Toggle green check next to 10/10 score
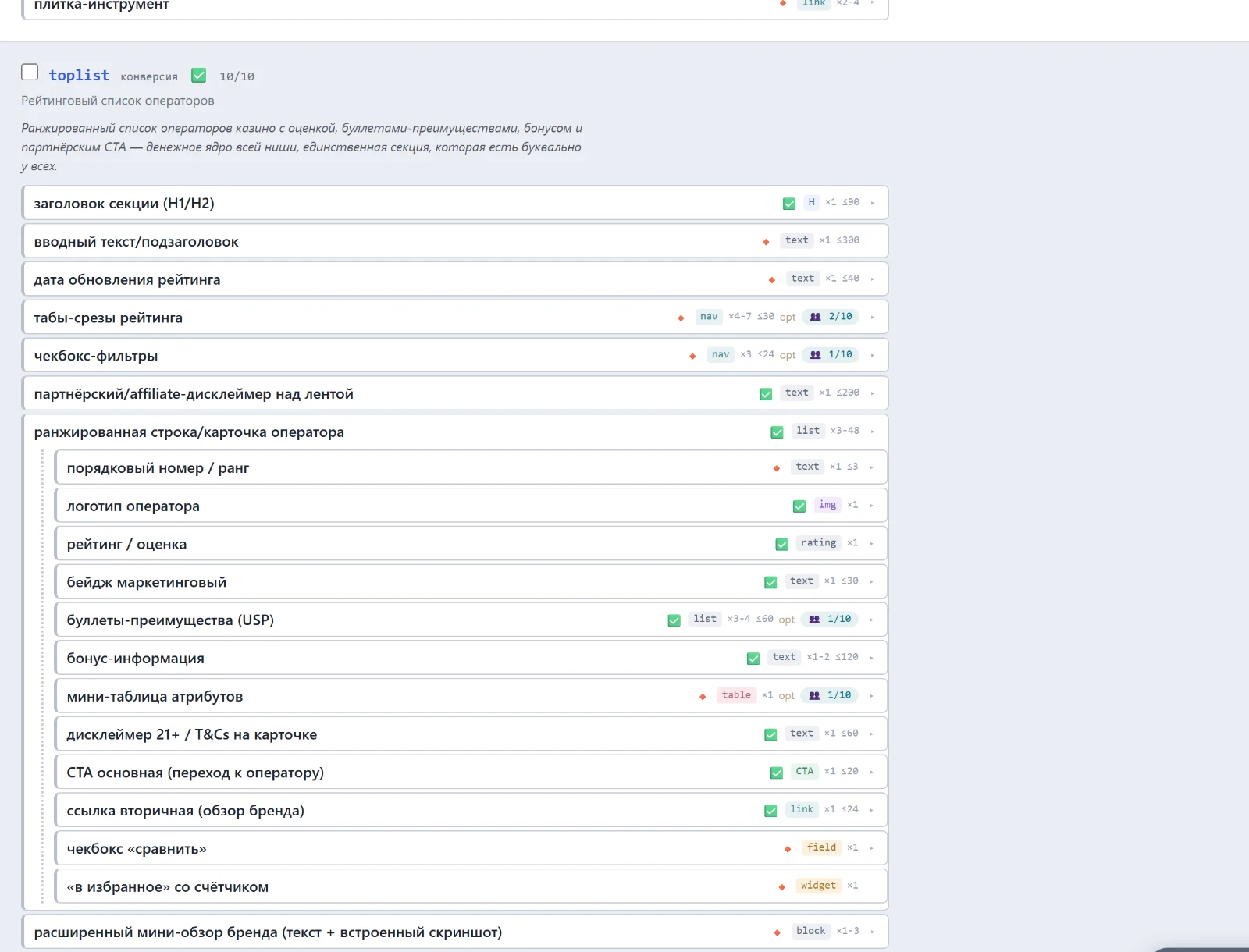Image resolution: width=1249 pixels, height=952 pixels. 199,75
